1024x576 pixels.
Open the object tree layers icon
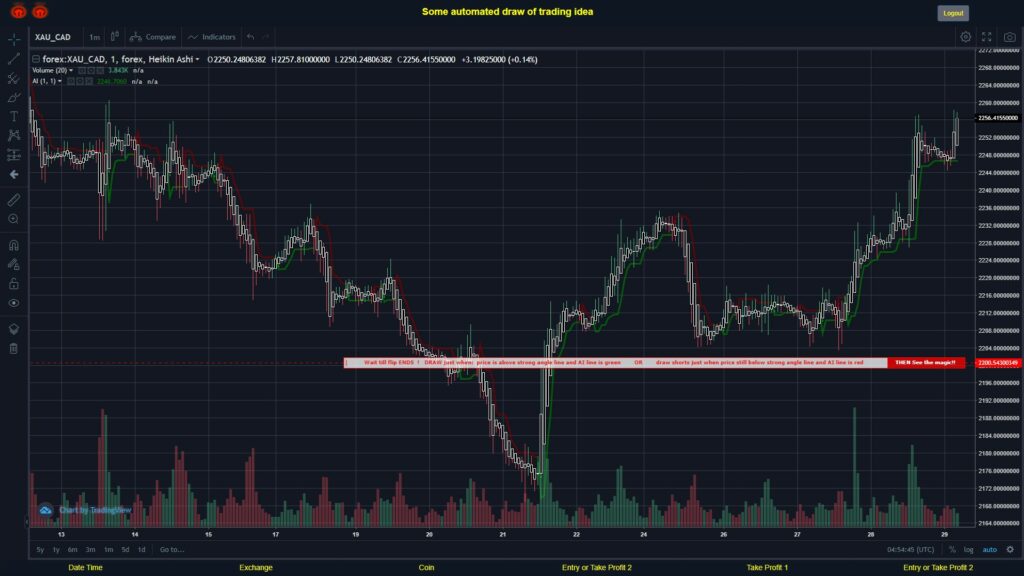(x=14, y=328)
